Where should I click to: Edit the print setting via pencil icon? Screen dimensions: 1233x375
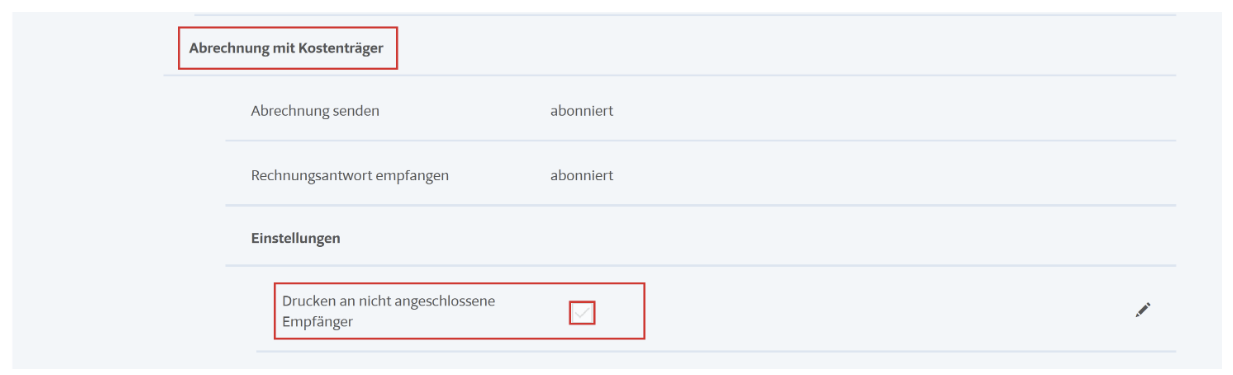[x=1143, y=311]
